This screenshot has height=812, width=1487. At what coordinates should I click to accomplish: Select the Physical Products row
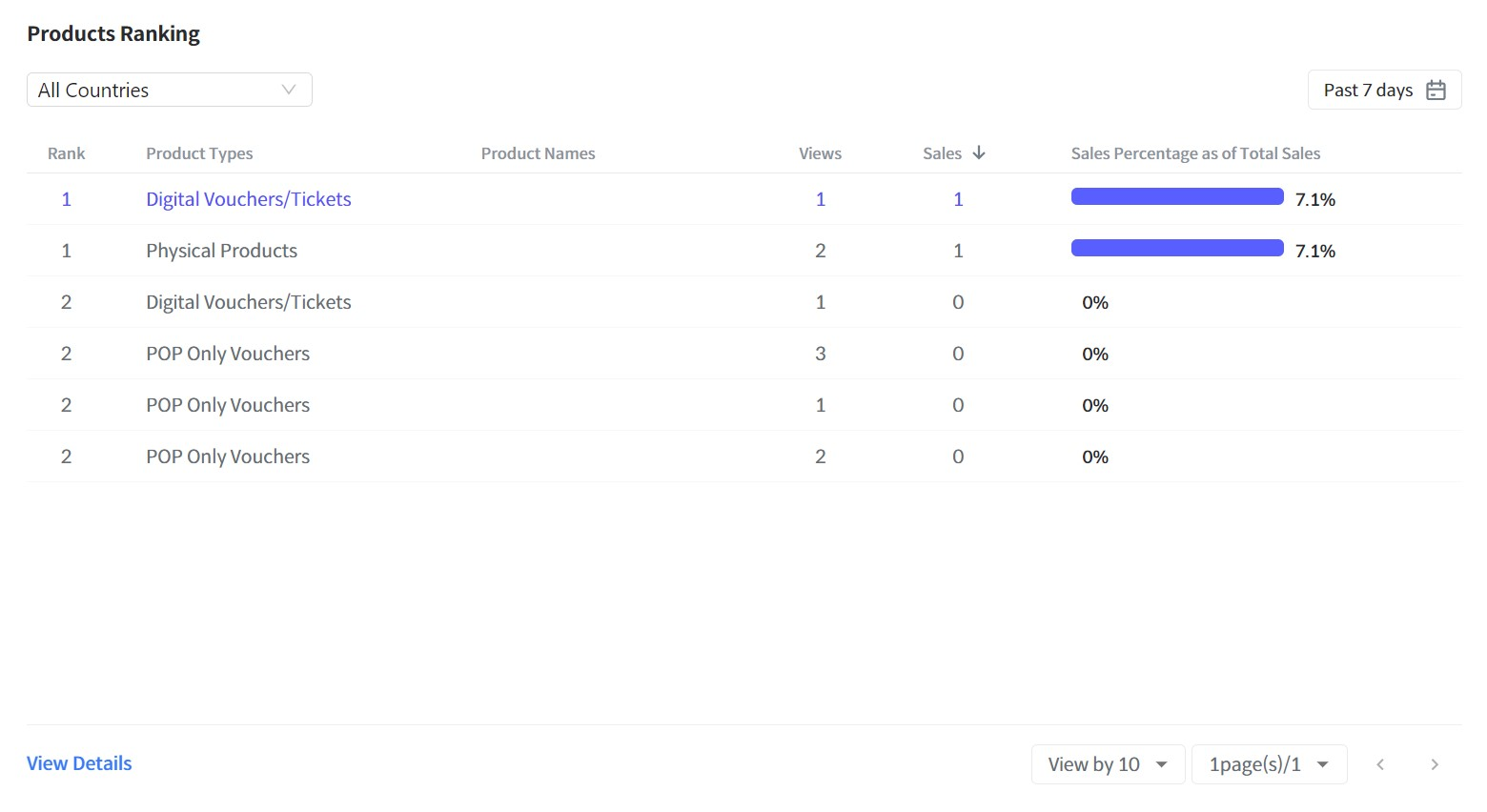pos(743,251)
